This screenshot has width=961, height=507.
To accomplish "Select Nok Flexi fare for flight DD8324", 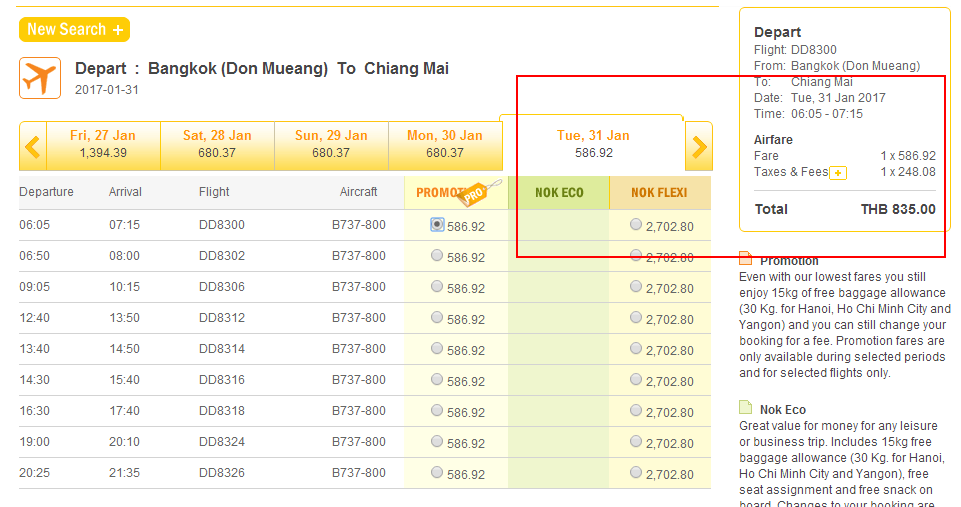I will tap(636, 441).
